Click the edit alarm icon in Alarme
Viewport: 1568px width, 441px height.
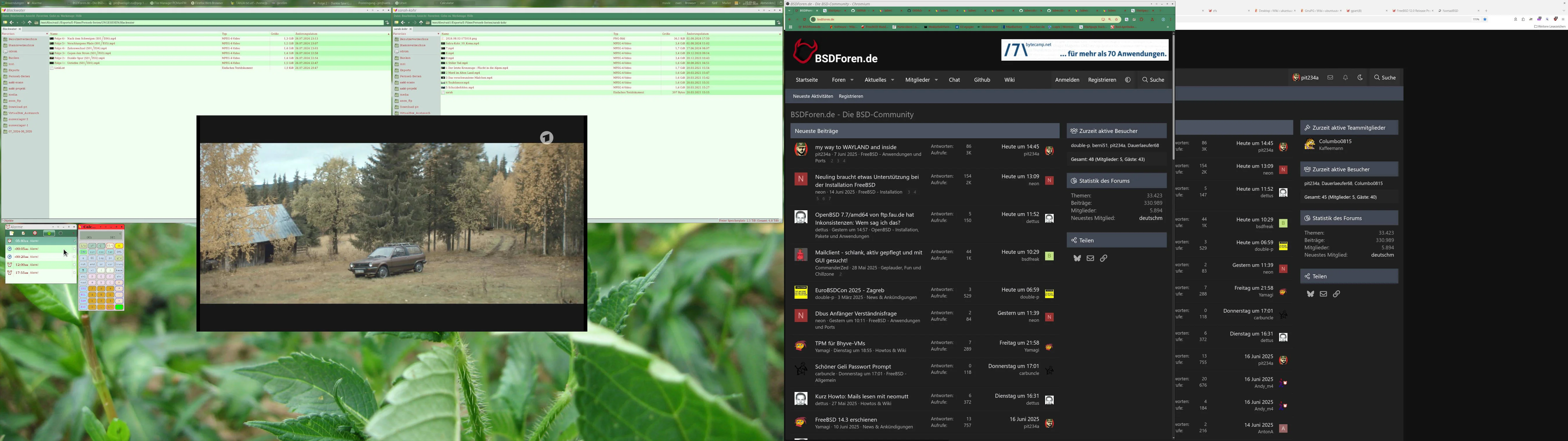[23, 234]
